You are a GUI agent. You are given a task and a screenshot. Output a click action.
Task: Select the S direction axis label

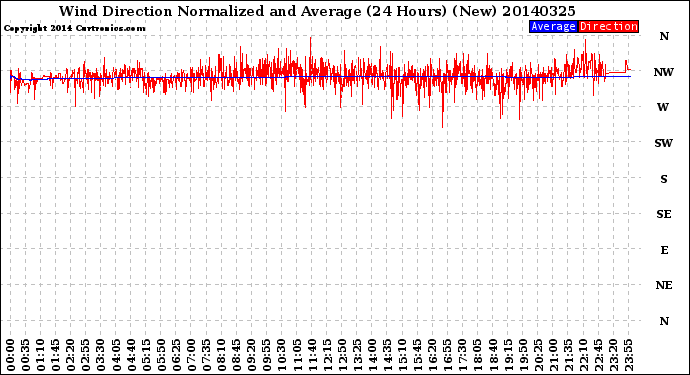click(664, 179)
